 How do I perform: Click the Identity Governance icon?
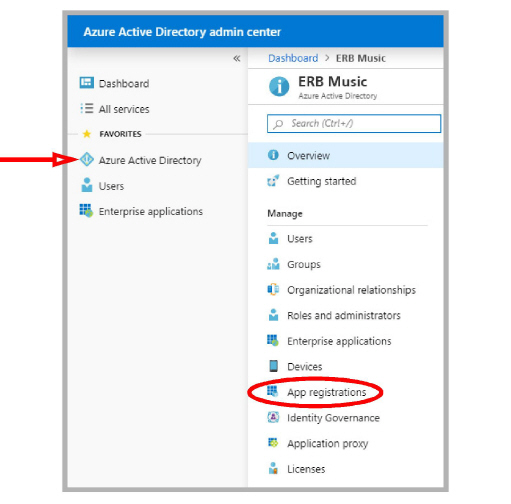point(273,417)
